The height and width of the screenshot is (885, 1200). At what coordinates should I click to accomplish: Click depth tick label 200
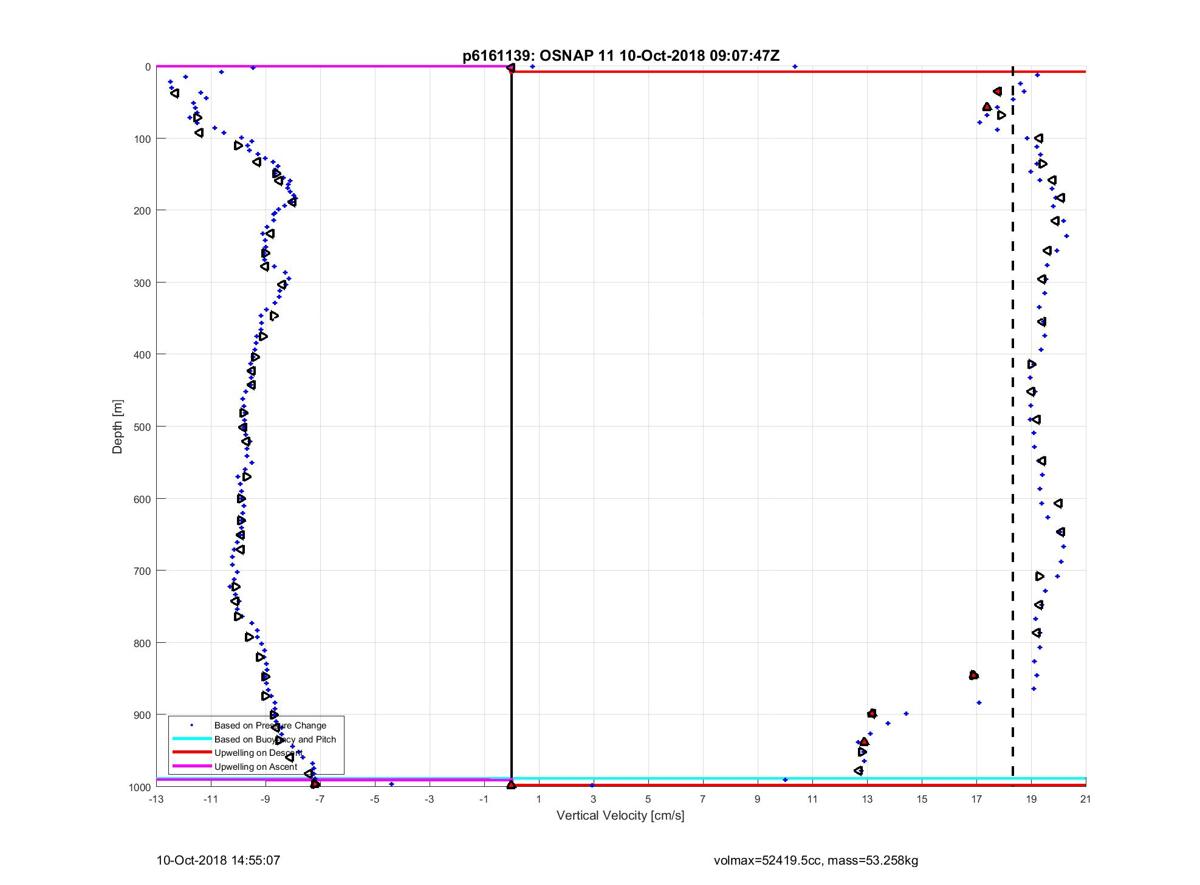click(143, 211)
